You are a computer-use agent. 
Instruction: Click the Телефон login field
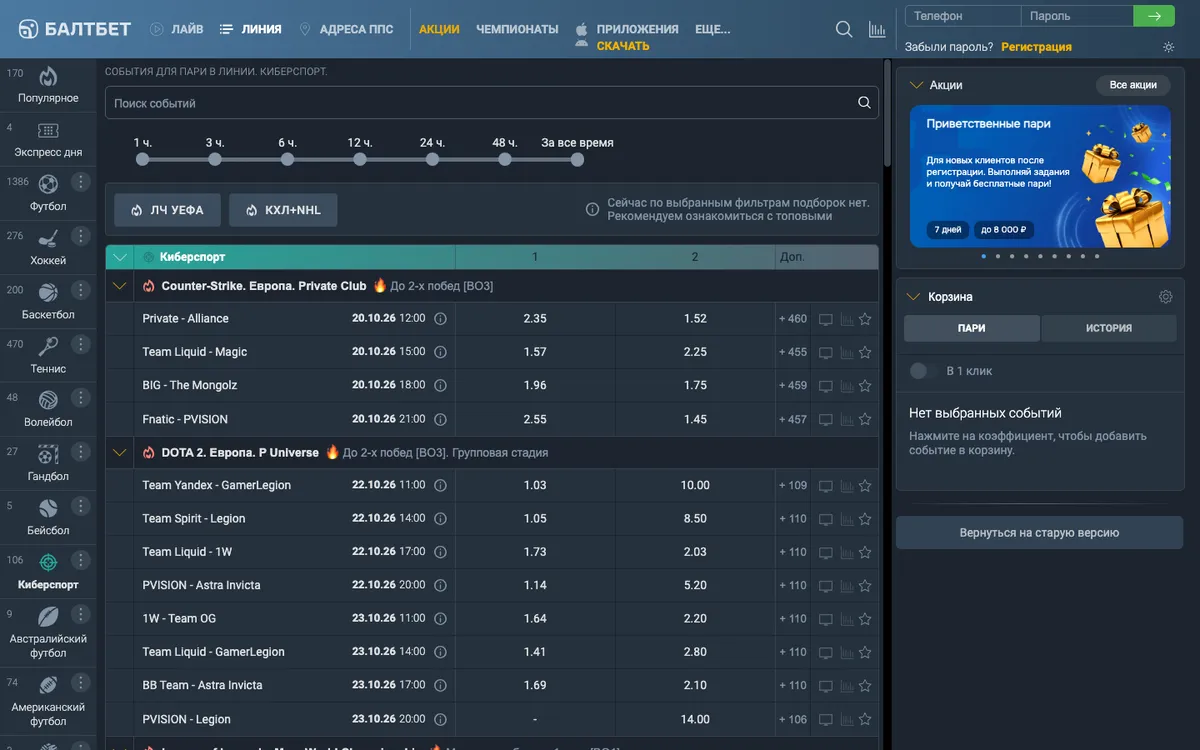pyautogui.click(x=963, y=16)
